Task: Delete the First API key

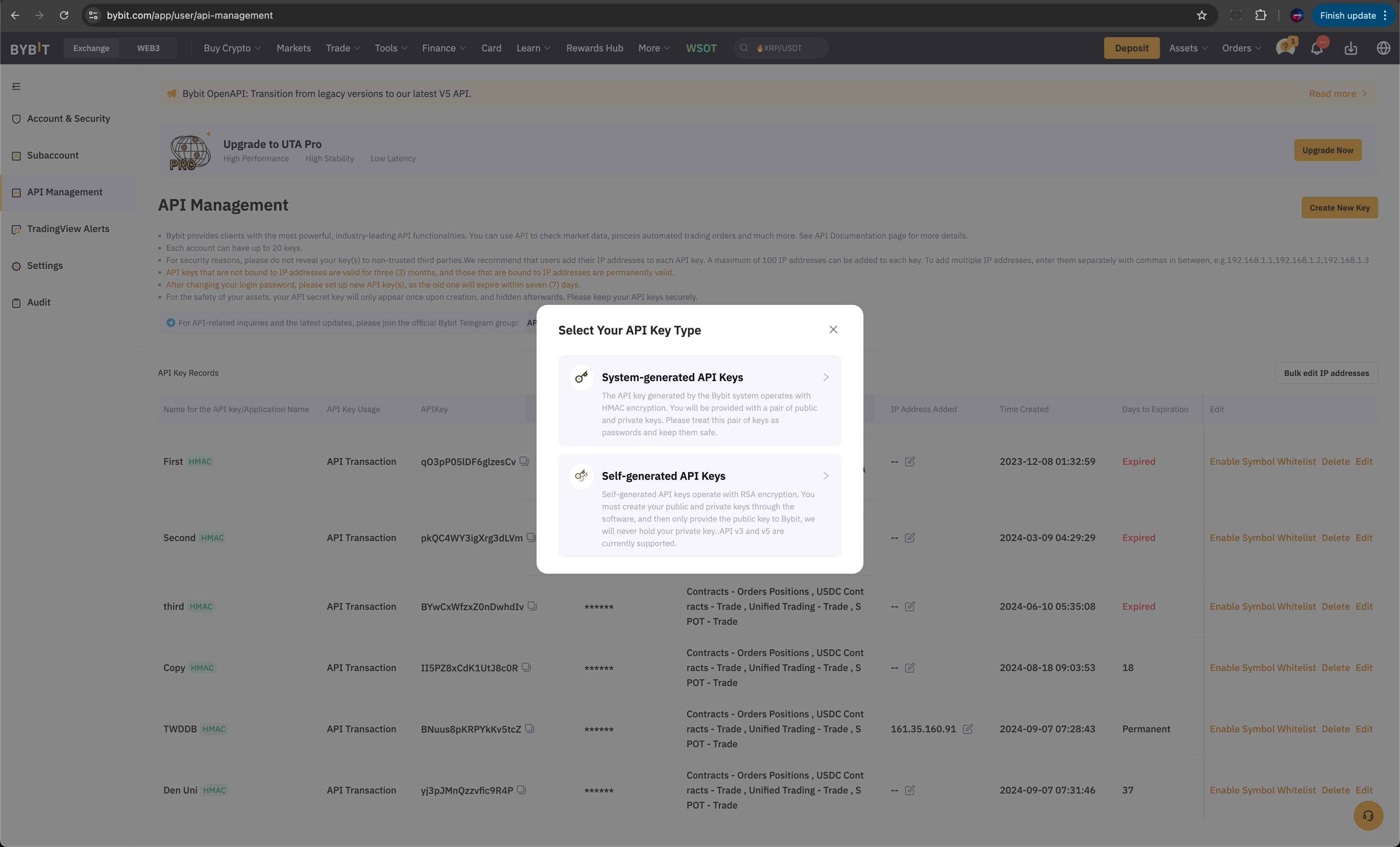Action: 1335,462
